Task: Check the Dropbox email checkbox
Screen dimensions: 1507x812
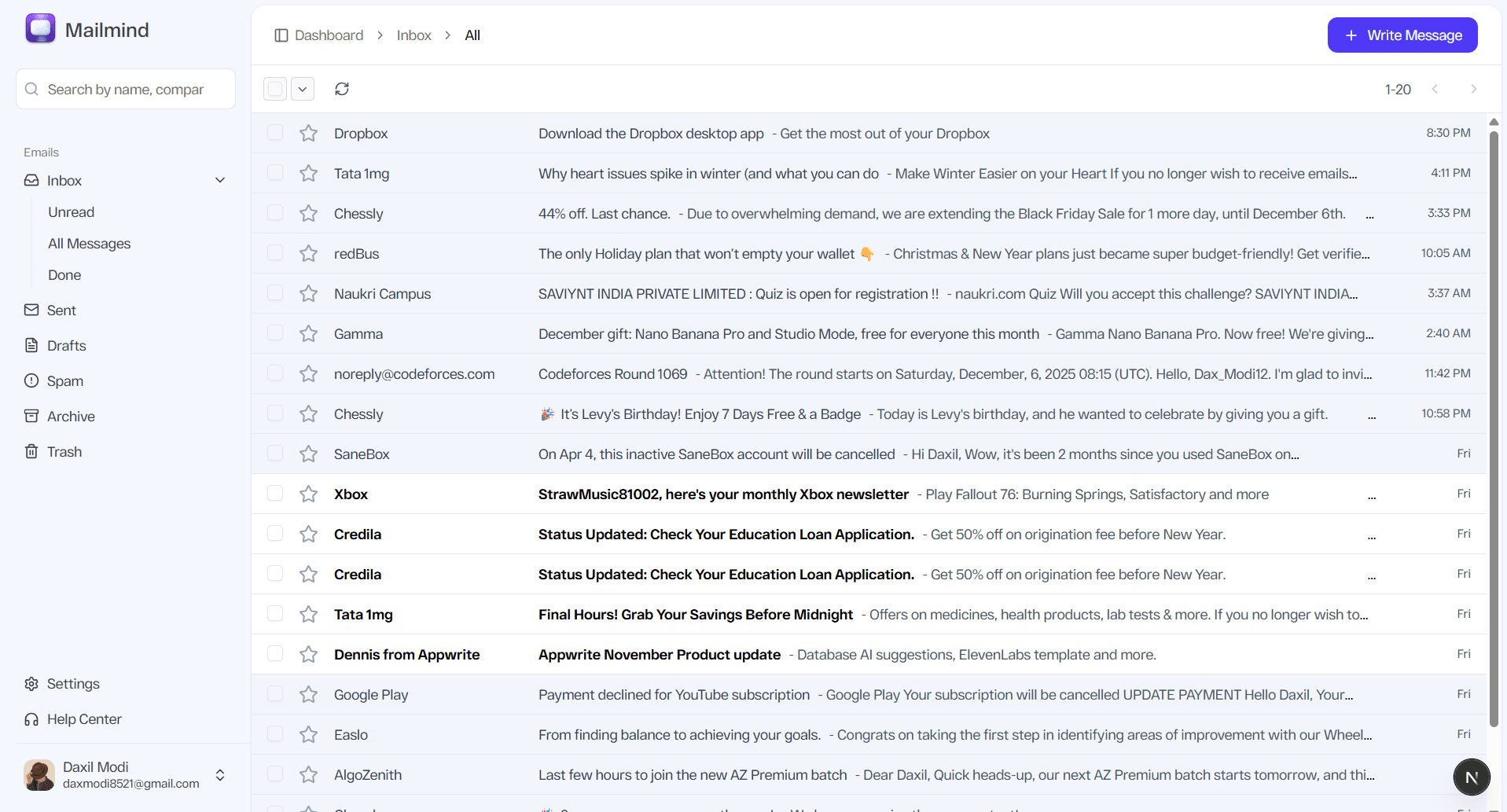Action: click(x=275, y=133)
